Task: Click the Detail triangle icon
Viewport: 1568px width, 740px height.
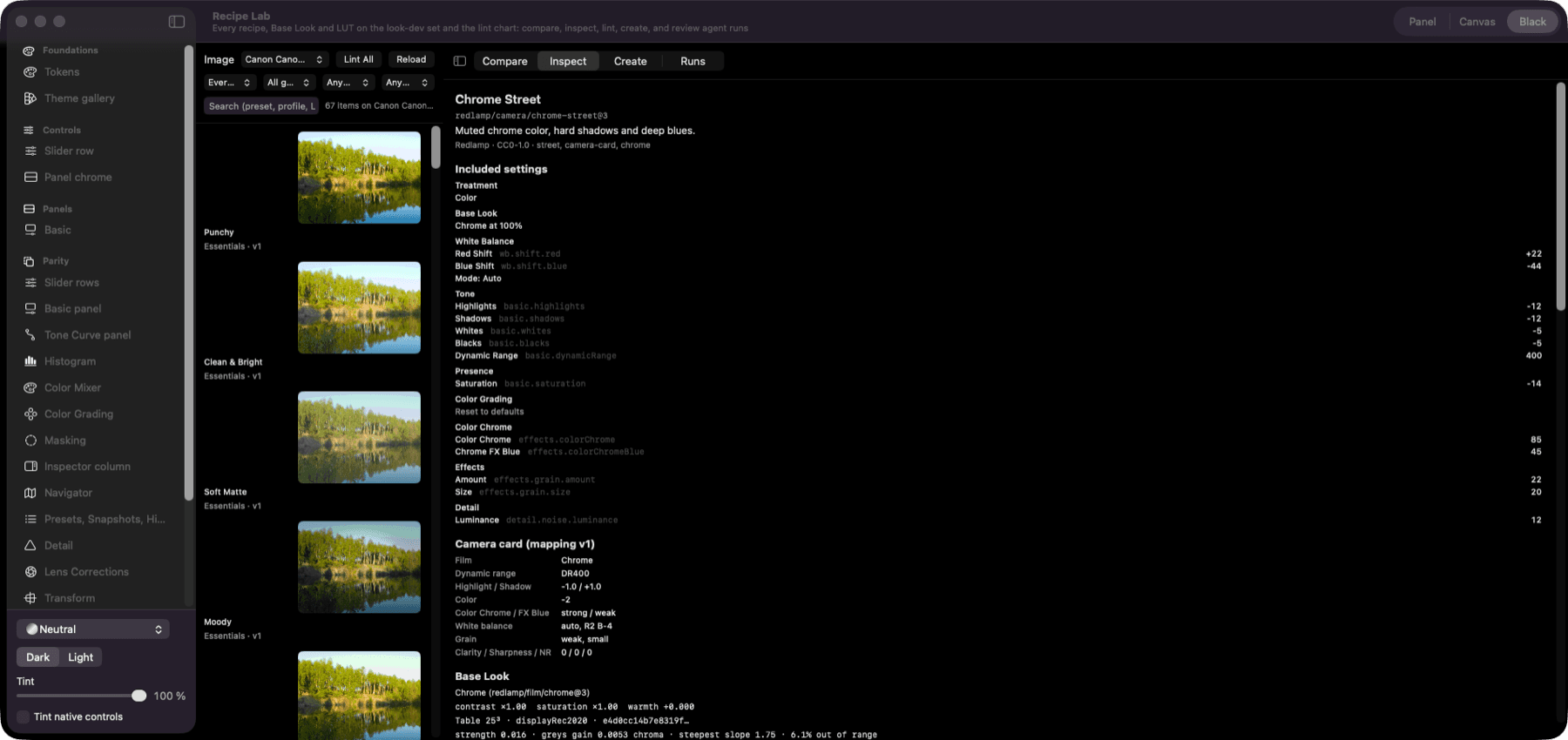Action: 30,546
